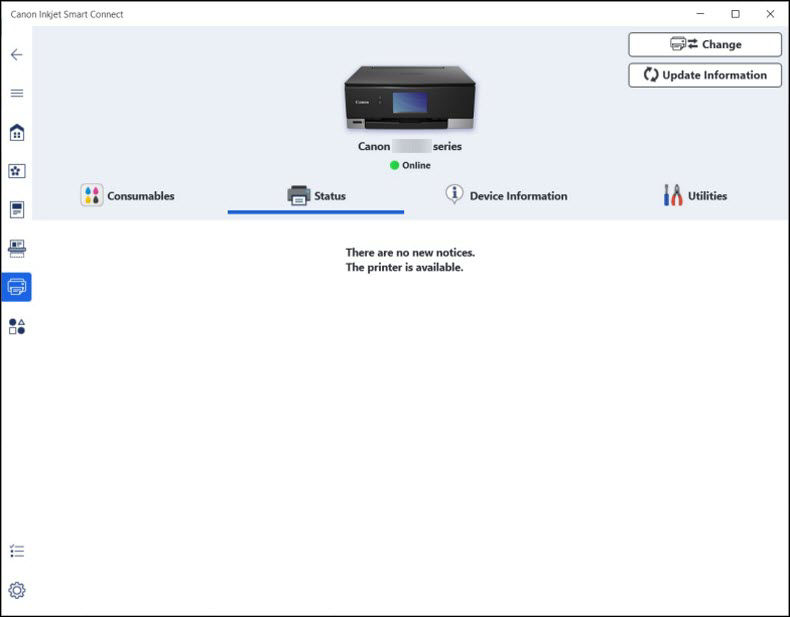The height and width of the screenshot is (617, 790).
Task: Open the Home icon in the sidebar
Action: point(16,132)
